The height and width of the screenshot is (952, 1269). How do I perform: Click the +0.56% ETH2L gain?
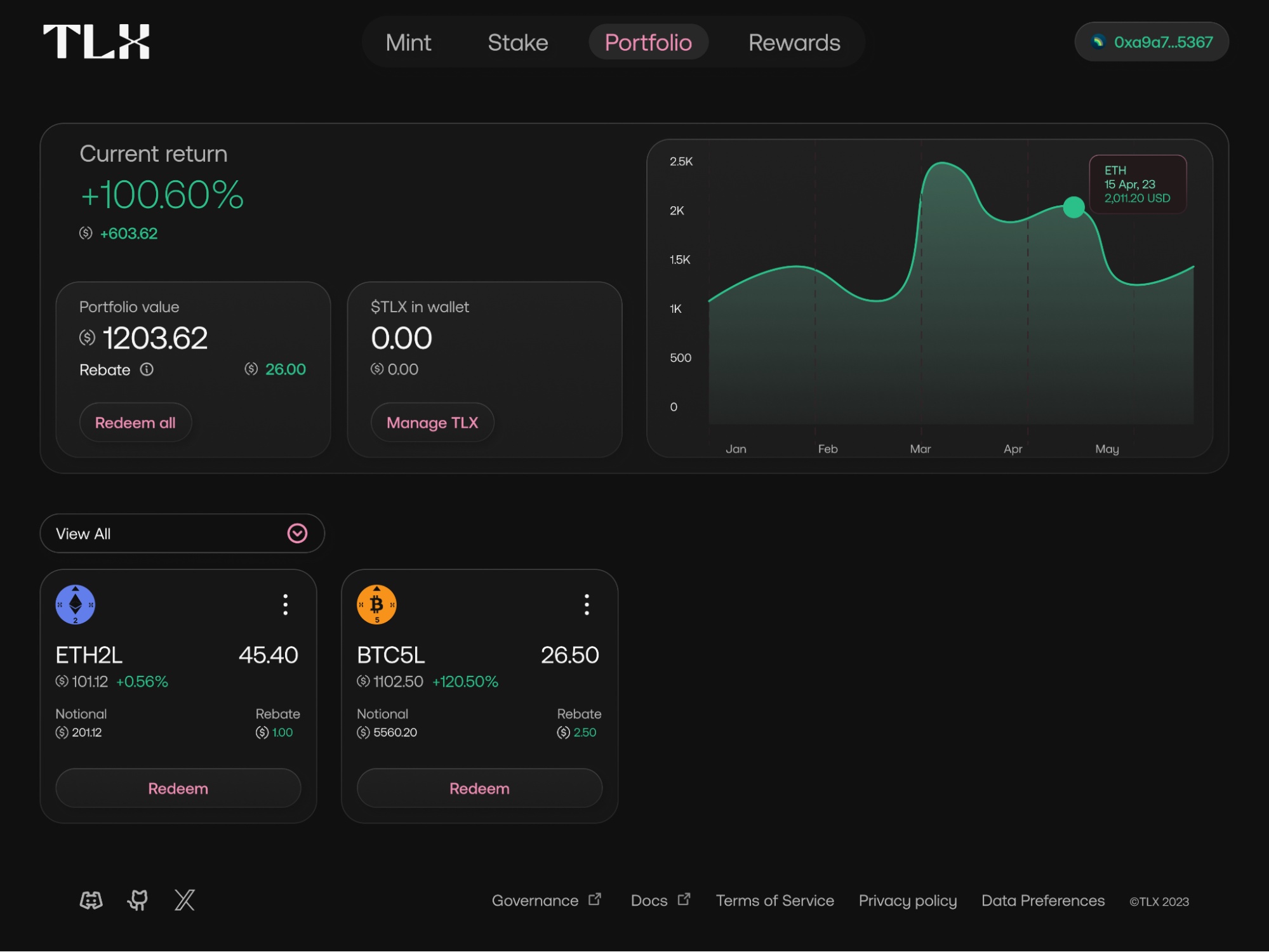click(x=142, y=682)
